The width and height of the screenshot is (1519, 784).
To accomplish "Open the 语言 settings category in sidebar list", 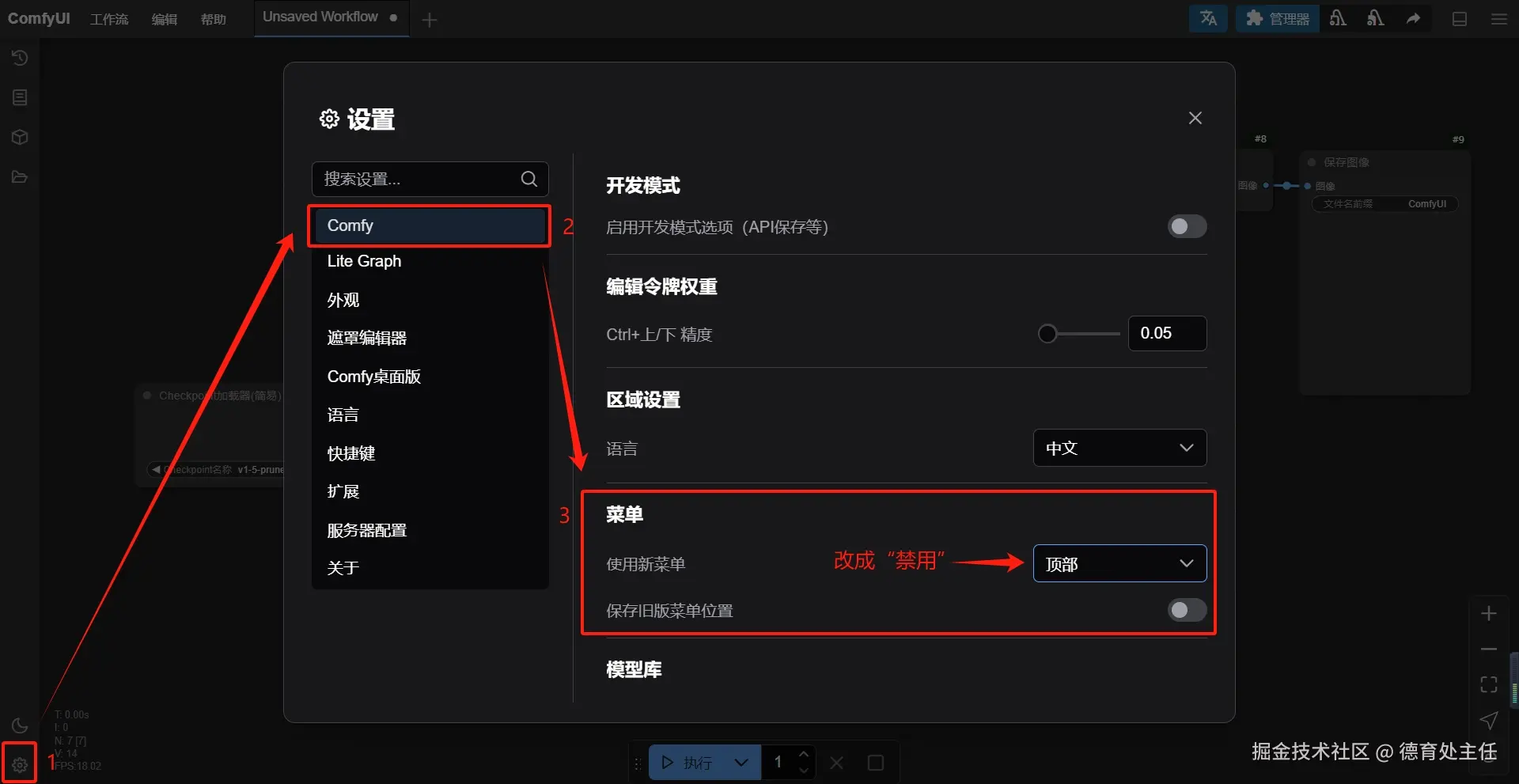I will click(x=430, y=415).
